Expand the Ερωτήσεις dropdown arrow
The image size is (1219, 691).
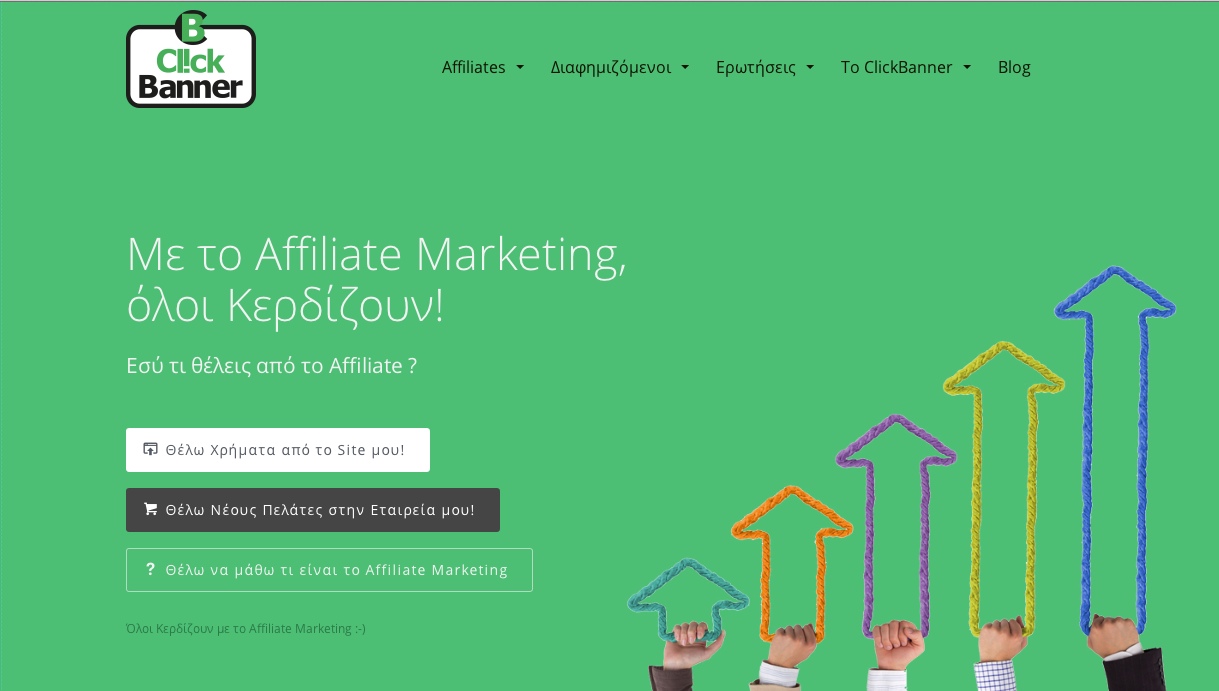810,68
